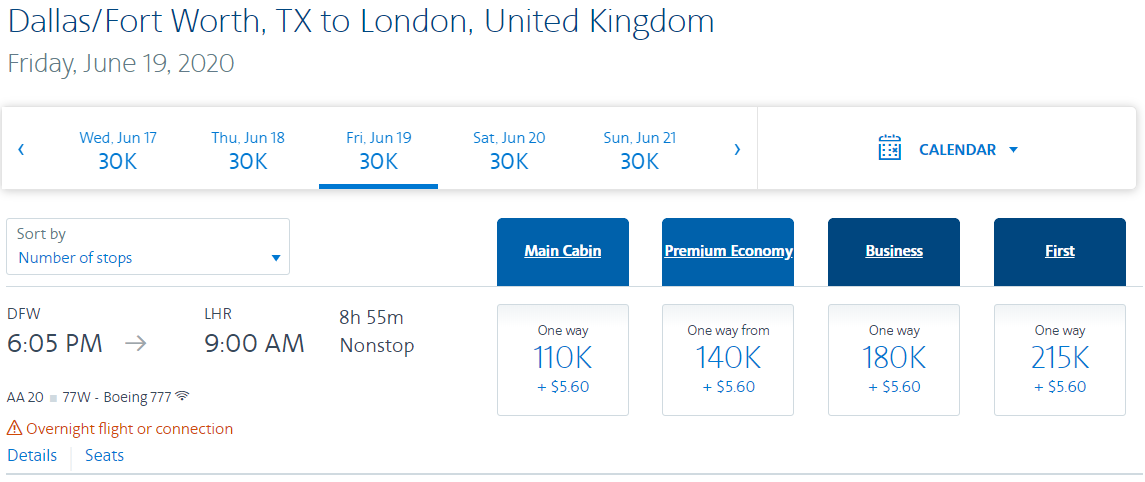Viewport: 1145px width, 482px height.
Task: Choose the 180K Business fare
Action: [894, 359]
